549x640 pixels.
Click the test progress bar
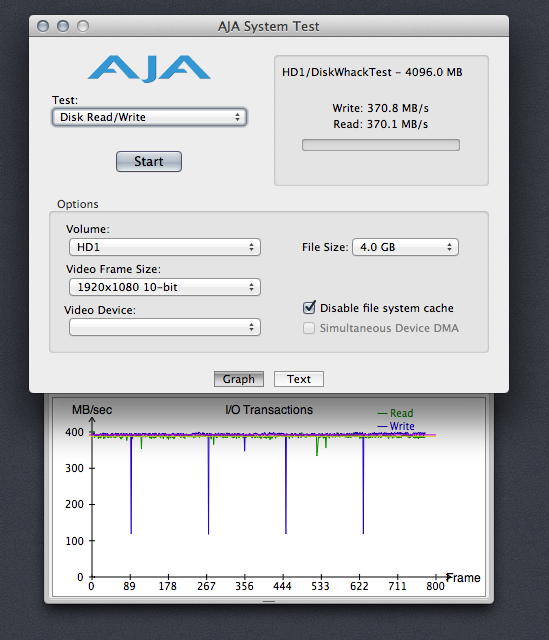381,145
